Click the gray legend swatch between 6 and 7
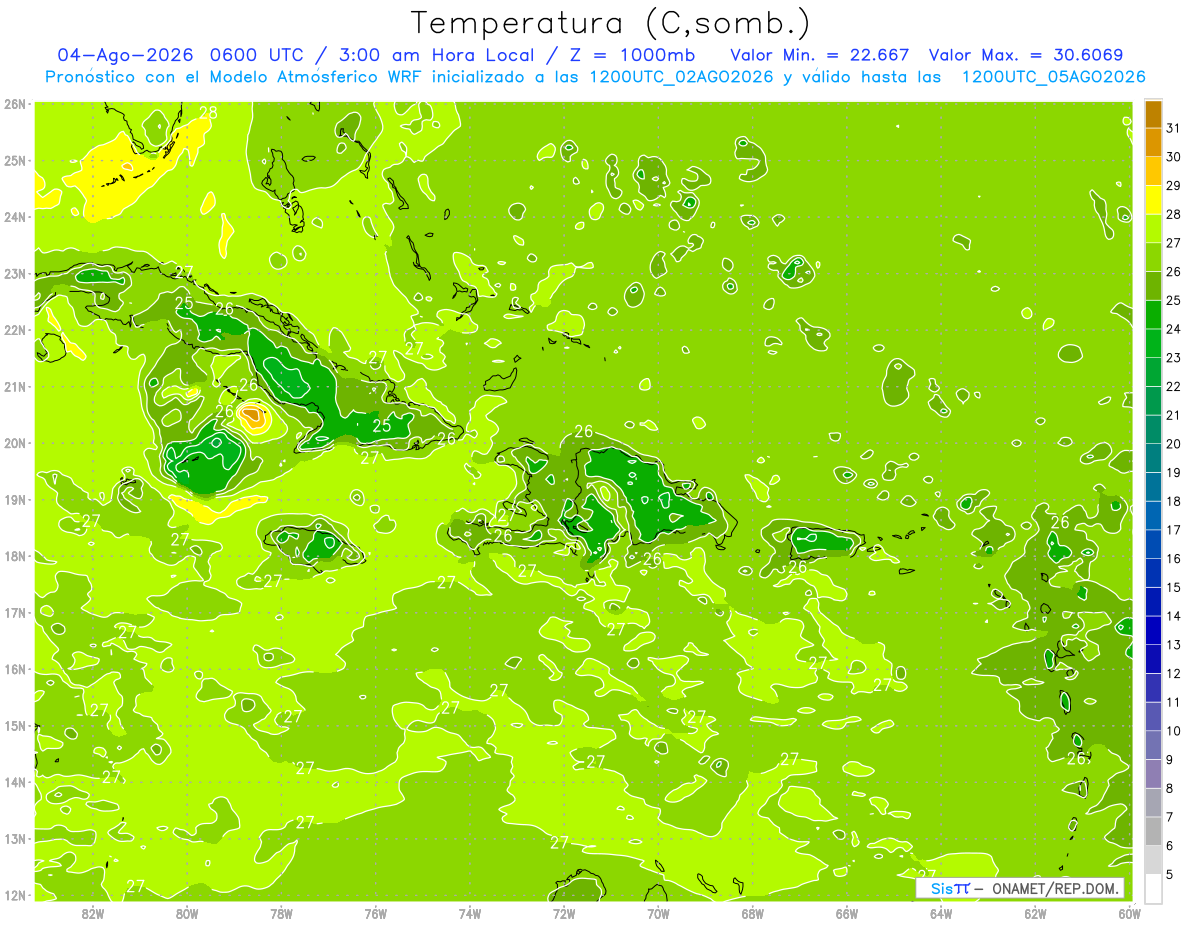 click(1153, 831)
